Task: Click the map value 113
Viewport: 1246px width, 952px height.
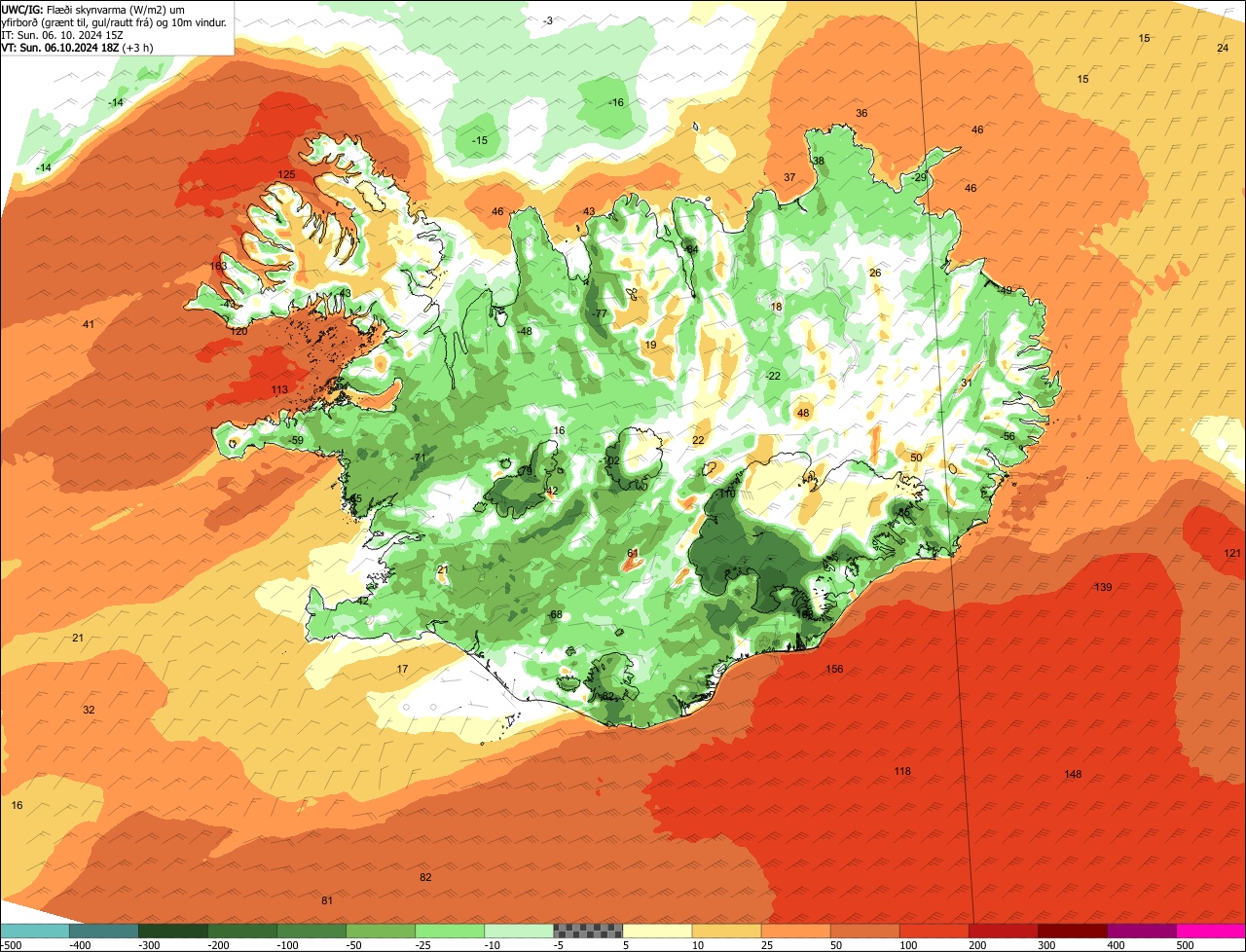Action: point(279,389)
